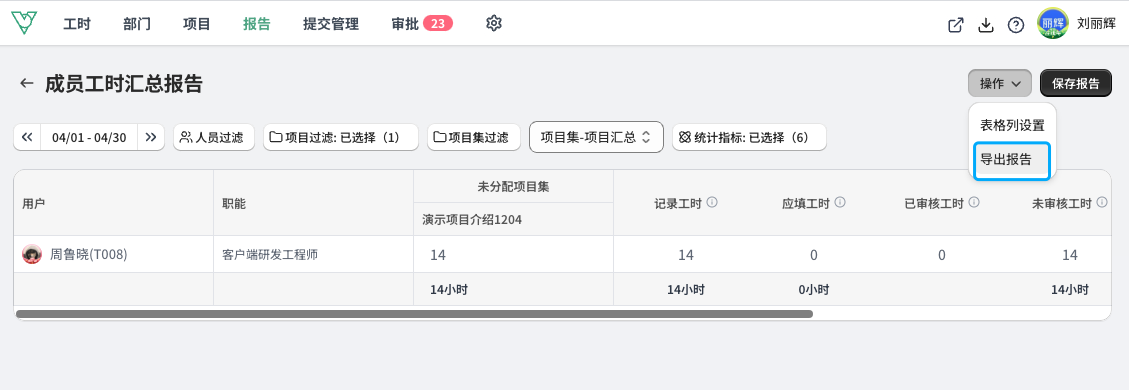Click info icon next to 记录工时
Screen dimensions: 1129x390
712,202
